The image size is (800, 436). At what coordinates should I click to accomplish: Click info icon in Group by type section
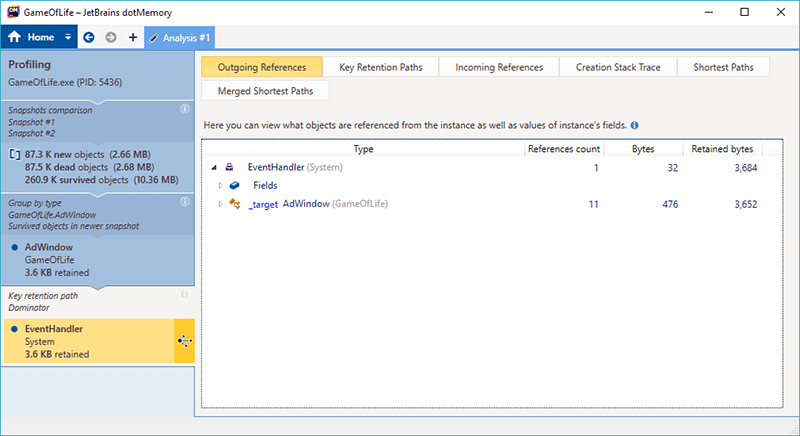tap(185, 201)
